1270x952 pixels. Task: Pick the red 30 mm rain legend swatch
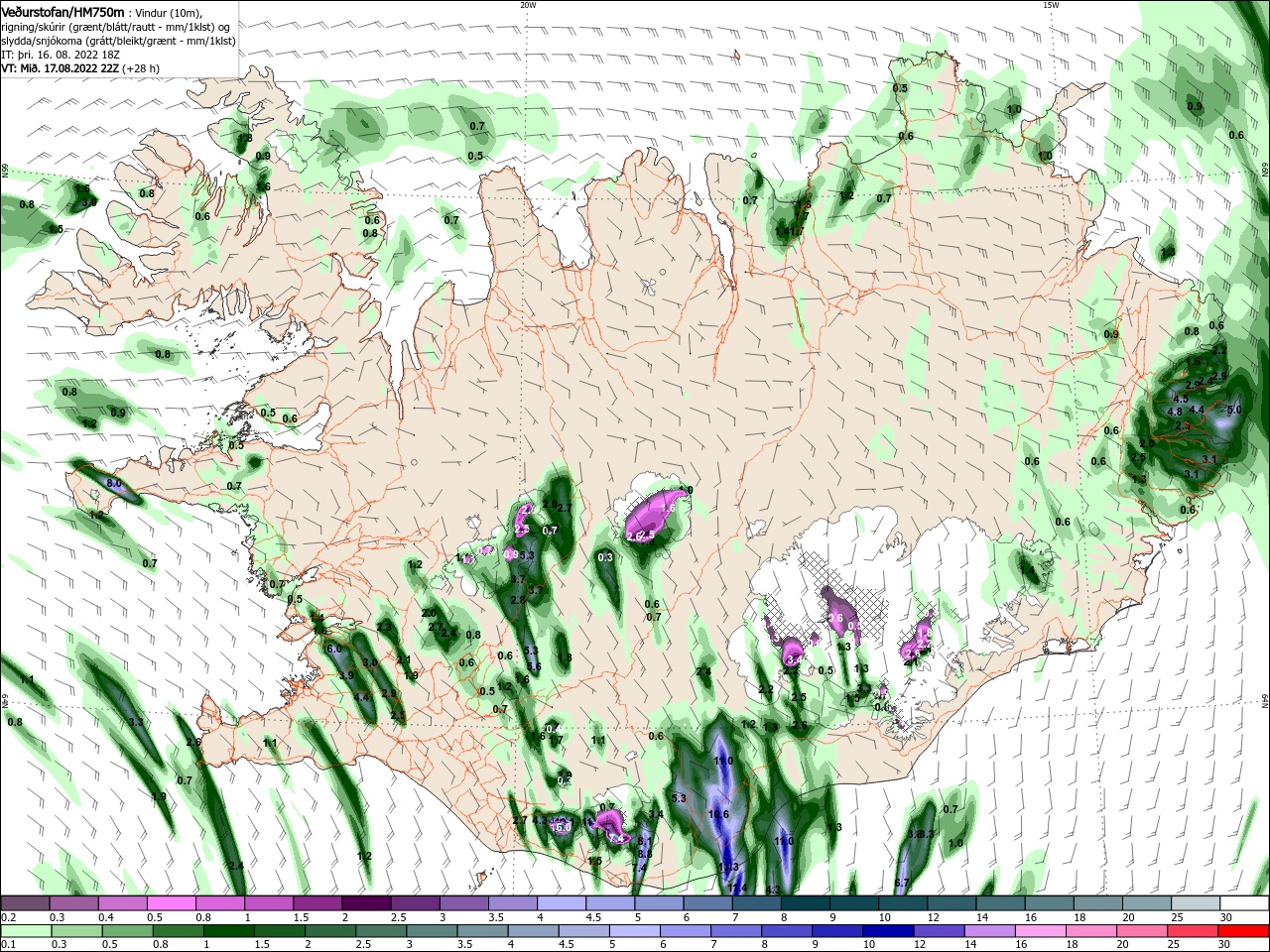[1245, 930]
